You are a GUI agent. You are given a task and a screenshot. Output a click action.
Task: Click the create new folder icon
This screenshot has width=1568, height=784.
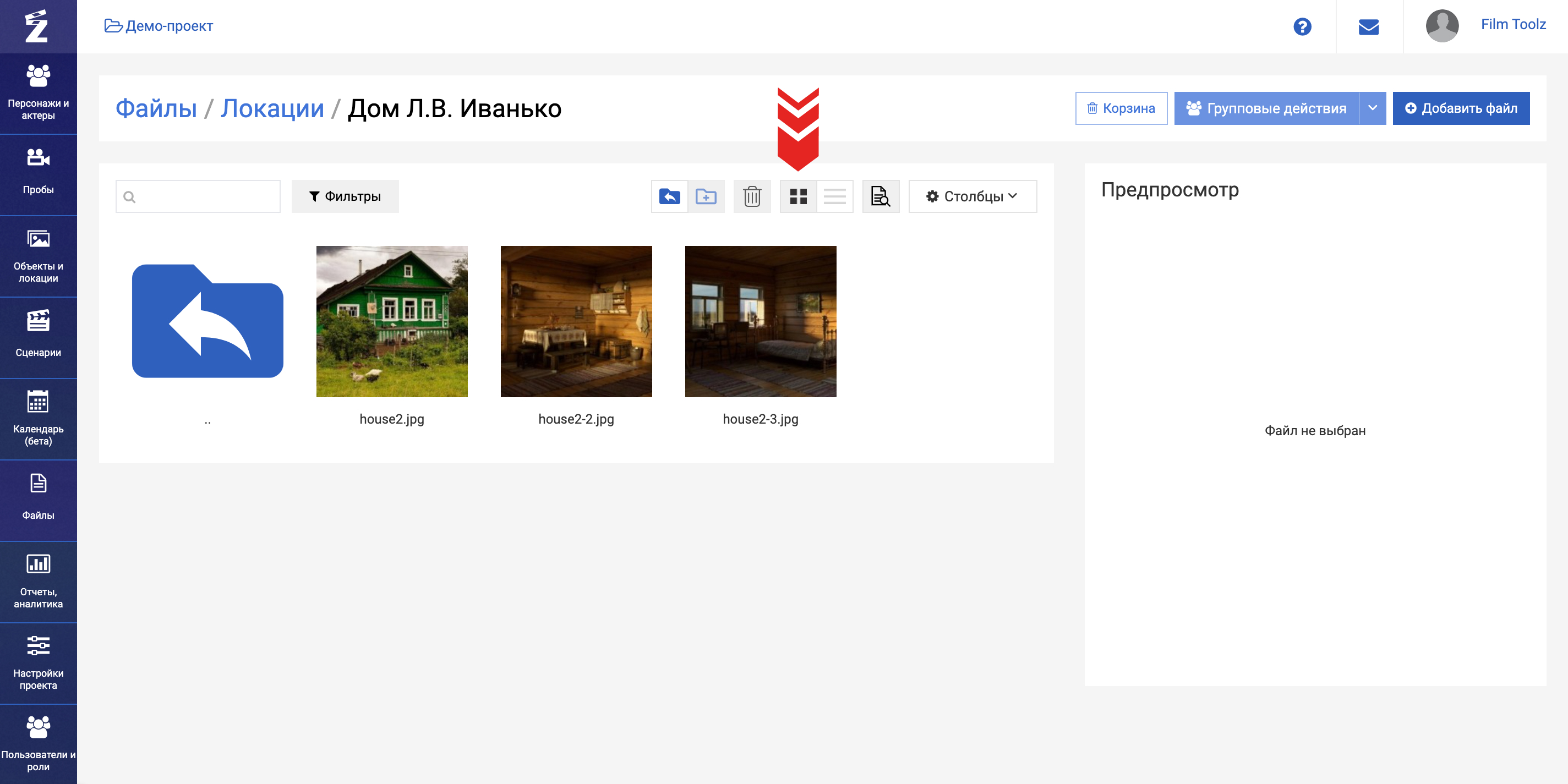point(706,196)
